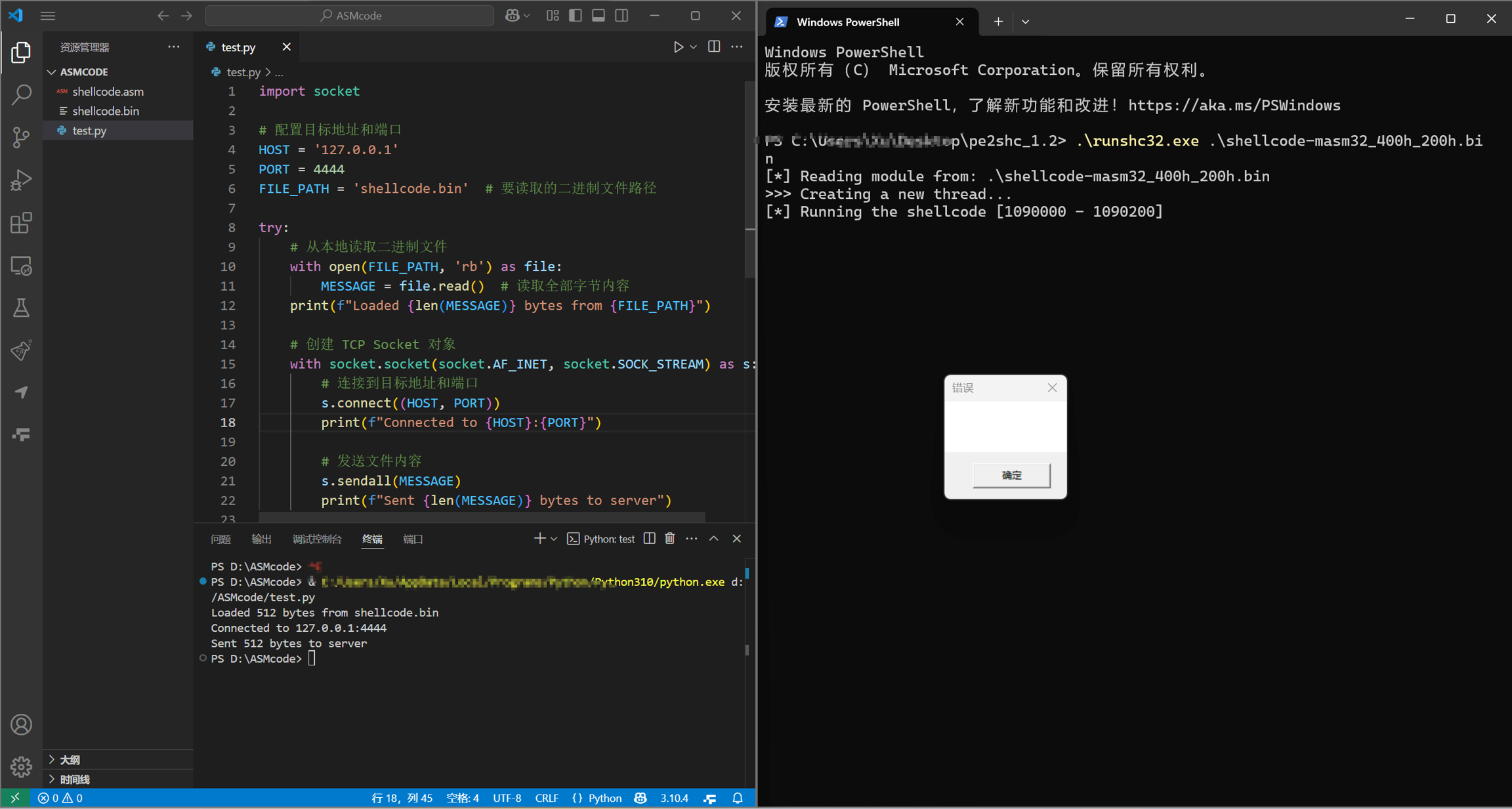The width and height of the screenshot is (1512, 809).
Task: Open notifications bell in status bar
Action: (738, 798)
